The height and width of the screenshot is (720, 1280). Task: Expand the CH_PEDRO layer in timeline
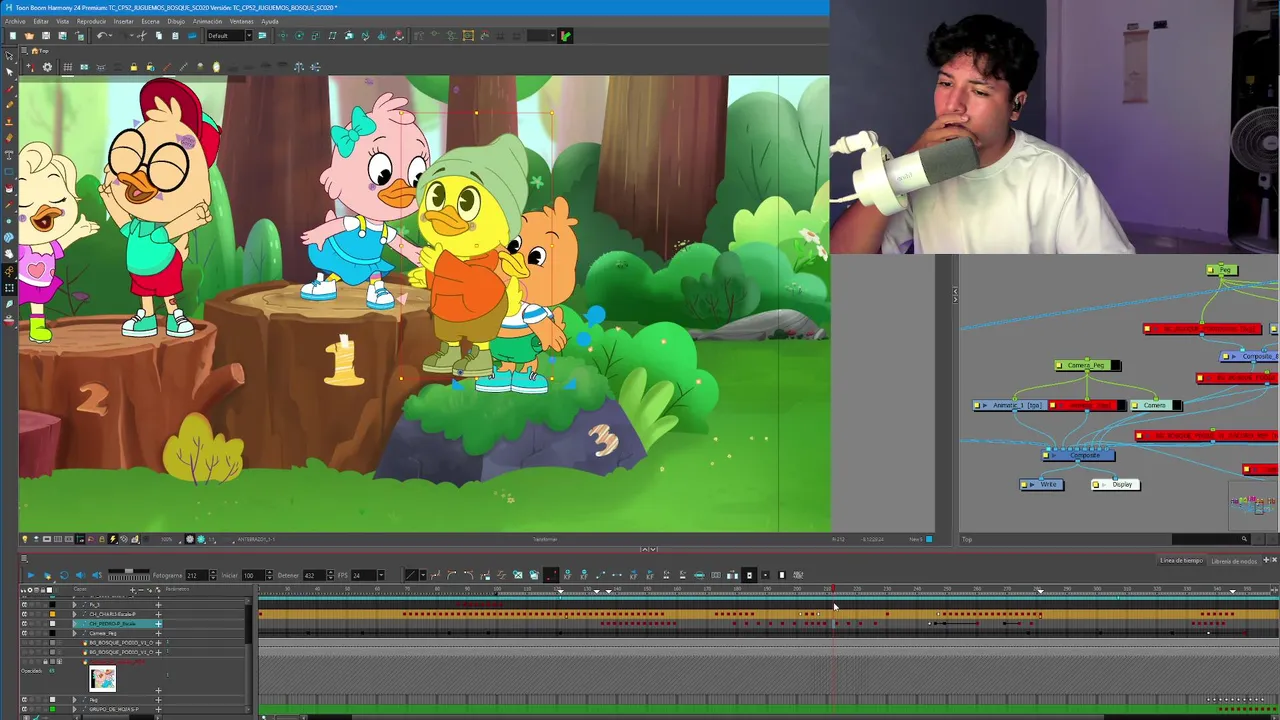click(x=74, y=624)
